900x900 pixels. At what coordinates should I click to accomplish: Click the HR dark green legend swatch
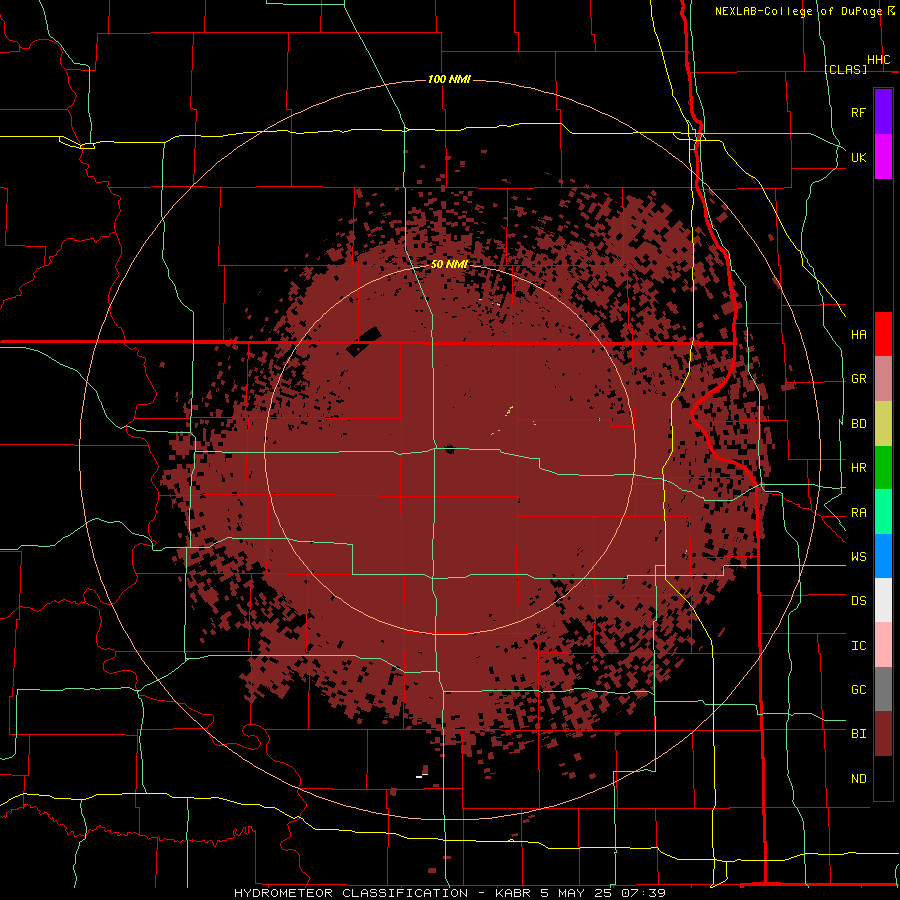(883, 468)
